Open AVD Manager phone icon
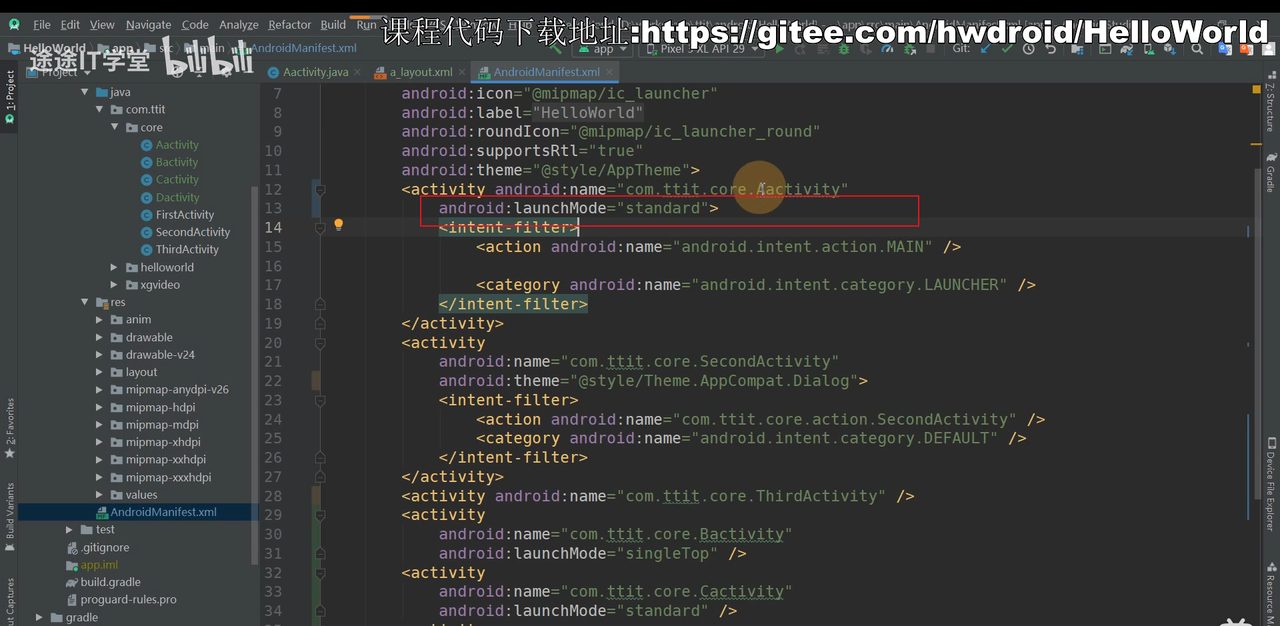This screenshot has height=626, width=1280. 1149,49
